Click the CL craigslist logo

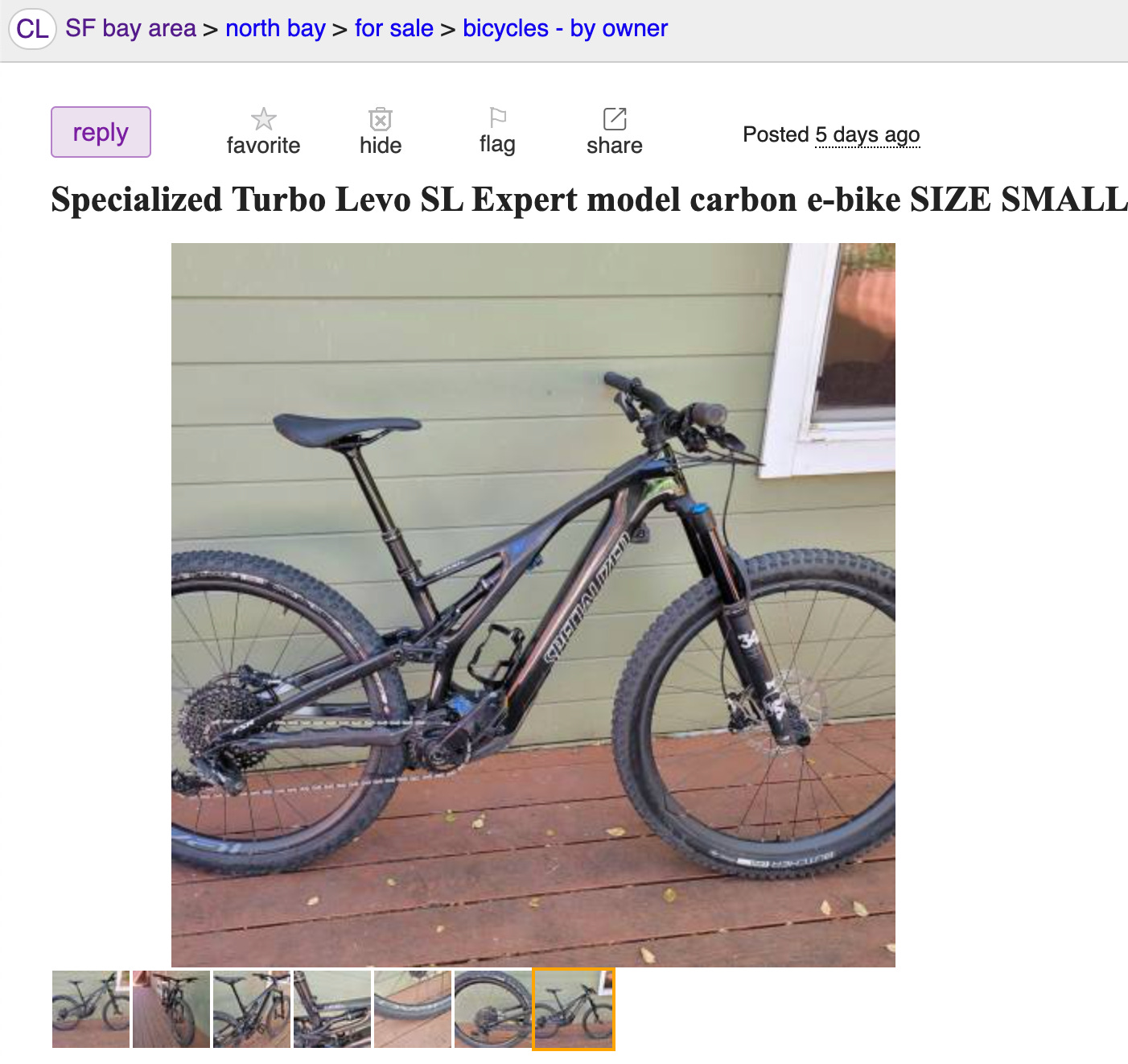tap(32, 29)
